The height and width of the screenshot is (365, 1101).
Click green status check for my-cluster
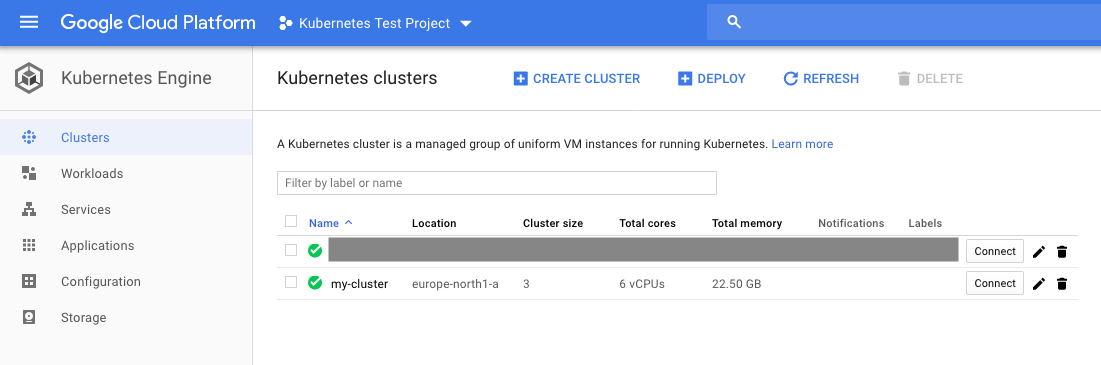tap(315, 283)
